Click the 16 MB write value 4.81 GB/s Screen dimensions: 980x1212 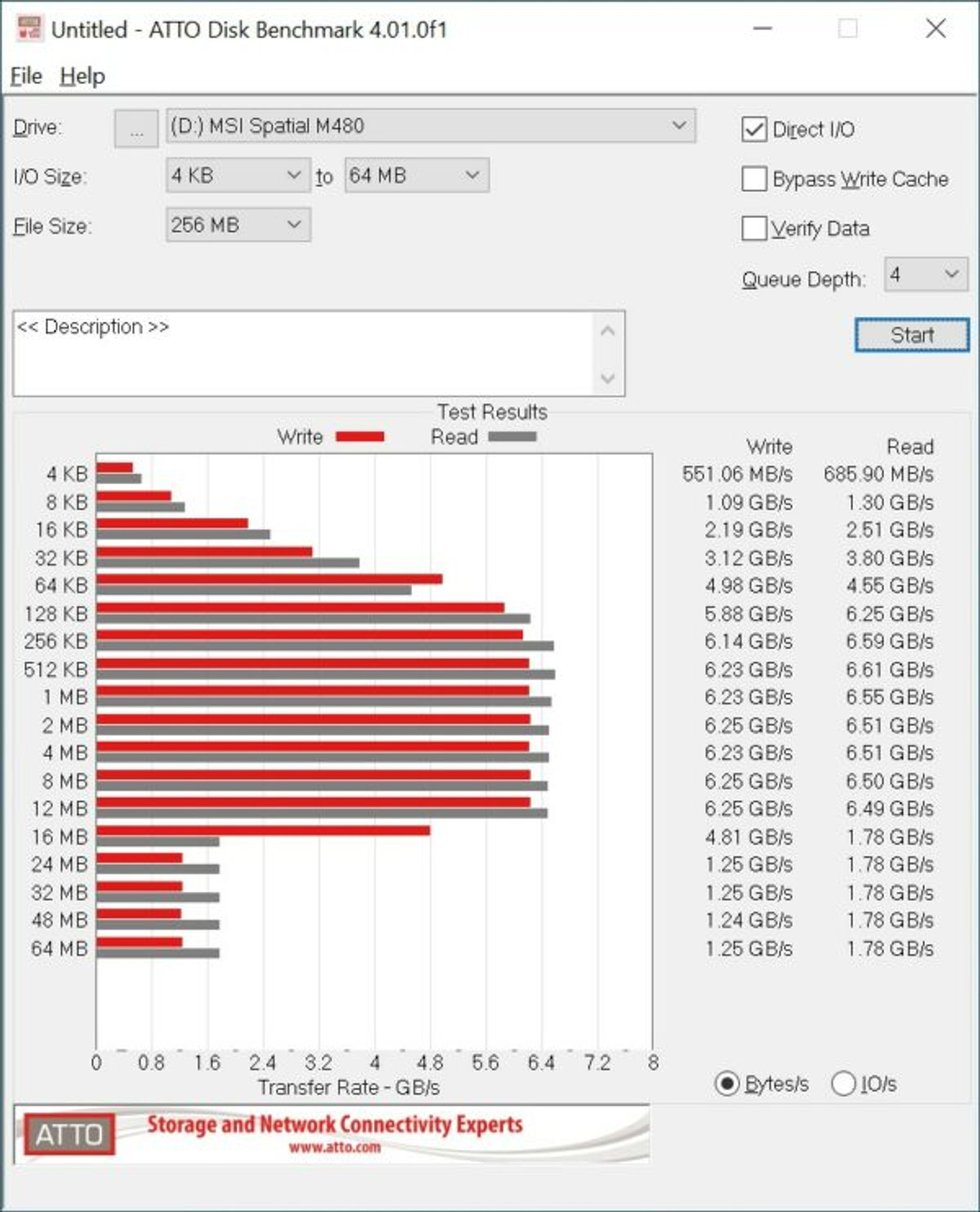[x=748, y=837]
